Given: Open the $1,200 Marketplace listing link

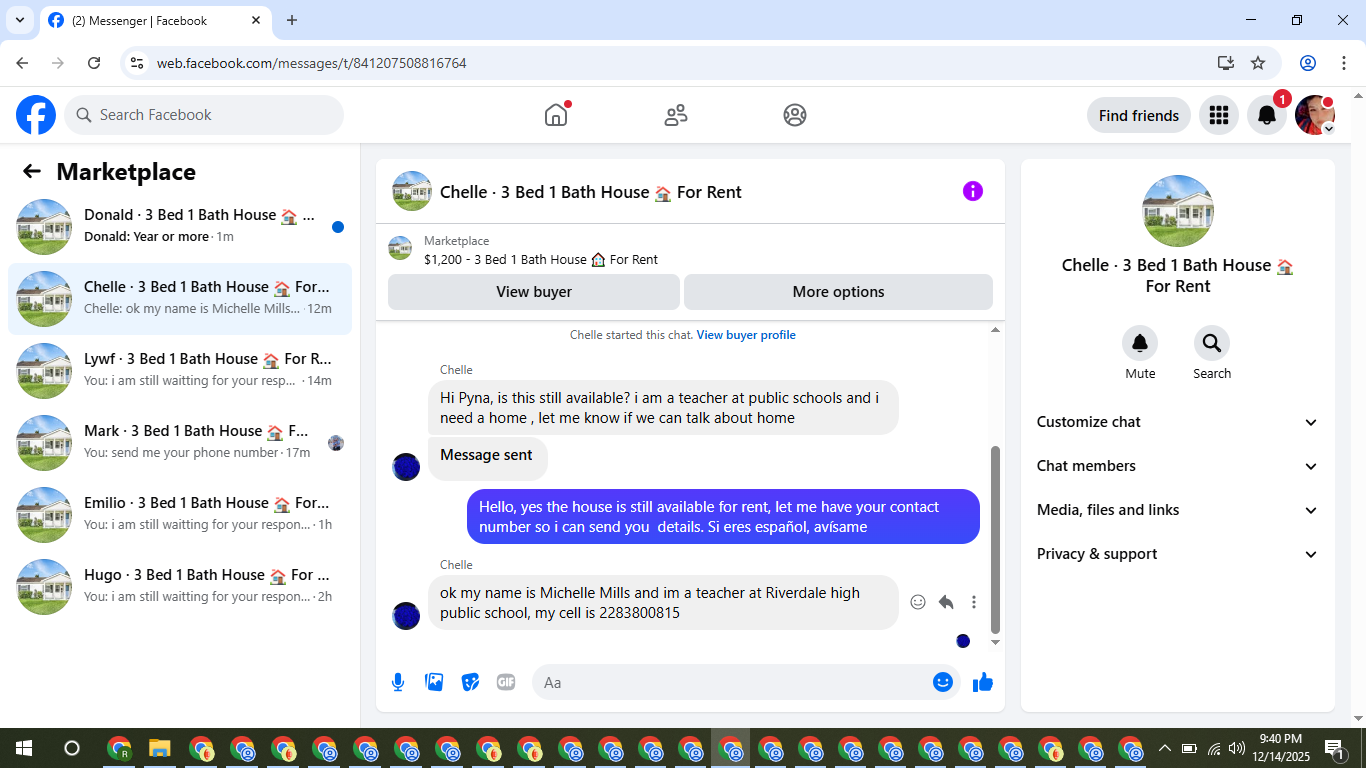Looking at the screenshot, I should (541, 259).
